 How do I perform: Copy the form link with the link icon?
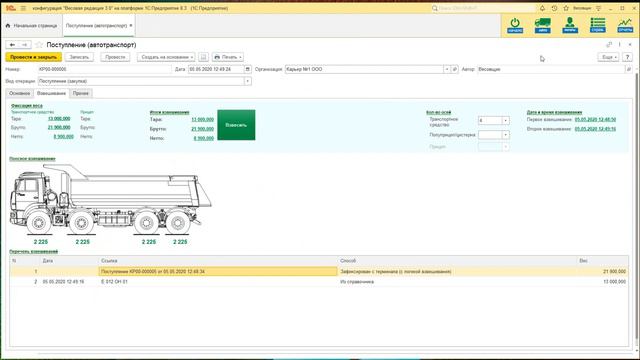click(x=609, y=44)
